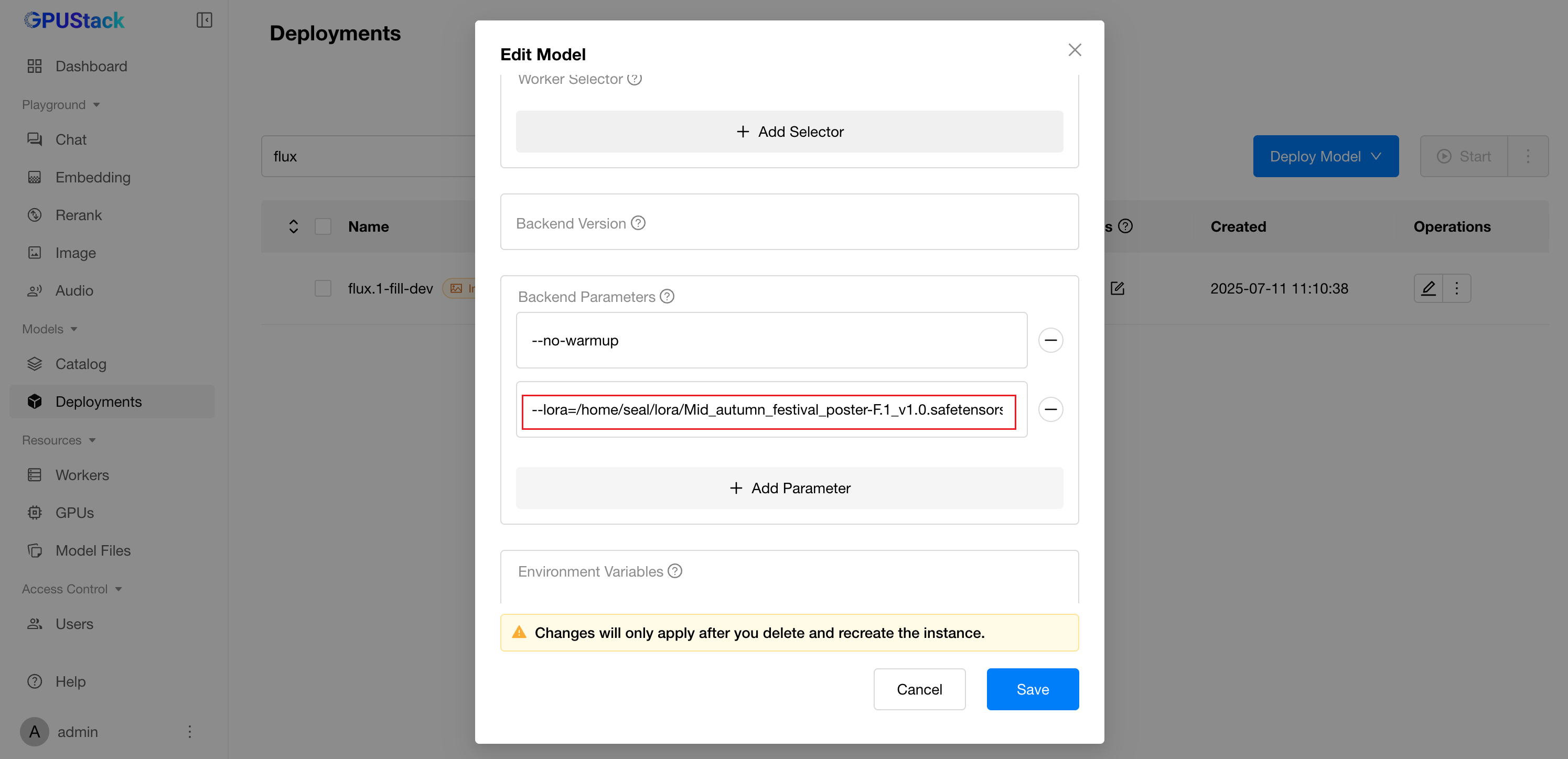Open admin user options menu
The image size is (1568, 759).
[190, 731]
